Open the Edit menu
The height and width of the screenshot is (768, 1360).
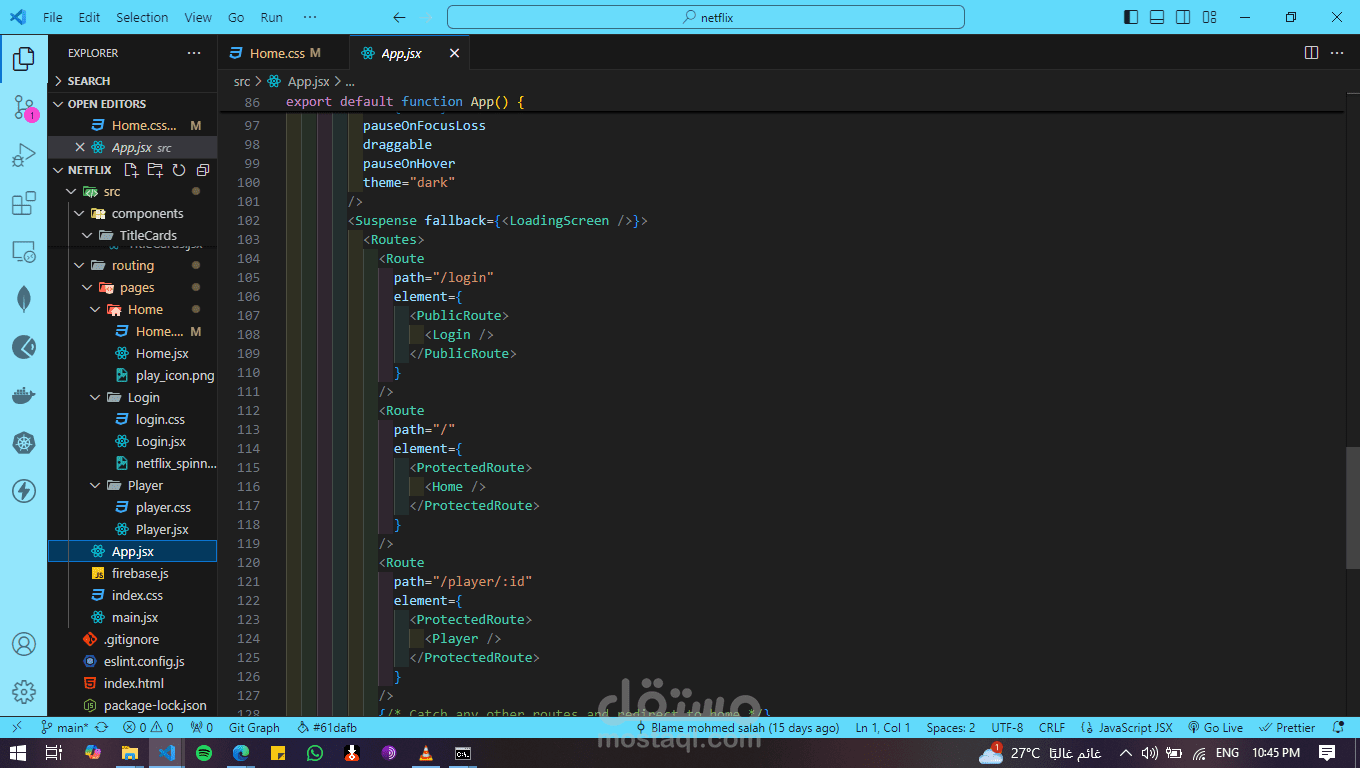tap(89, 17)
